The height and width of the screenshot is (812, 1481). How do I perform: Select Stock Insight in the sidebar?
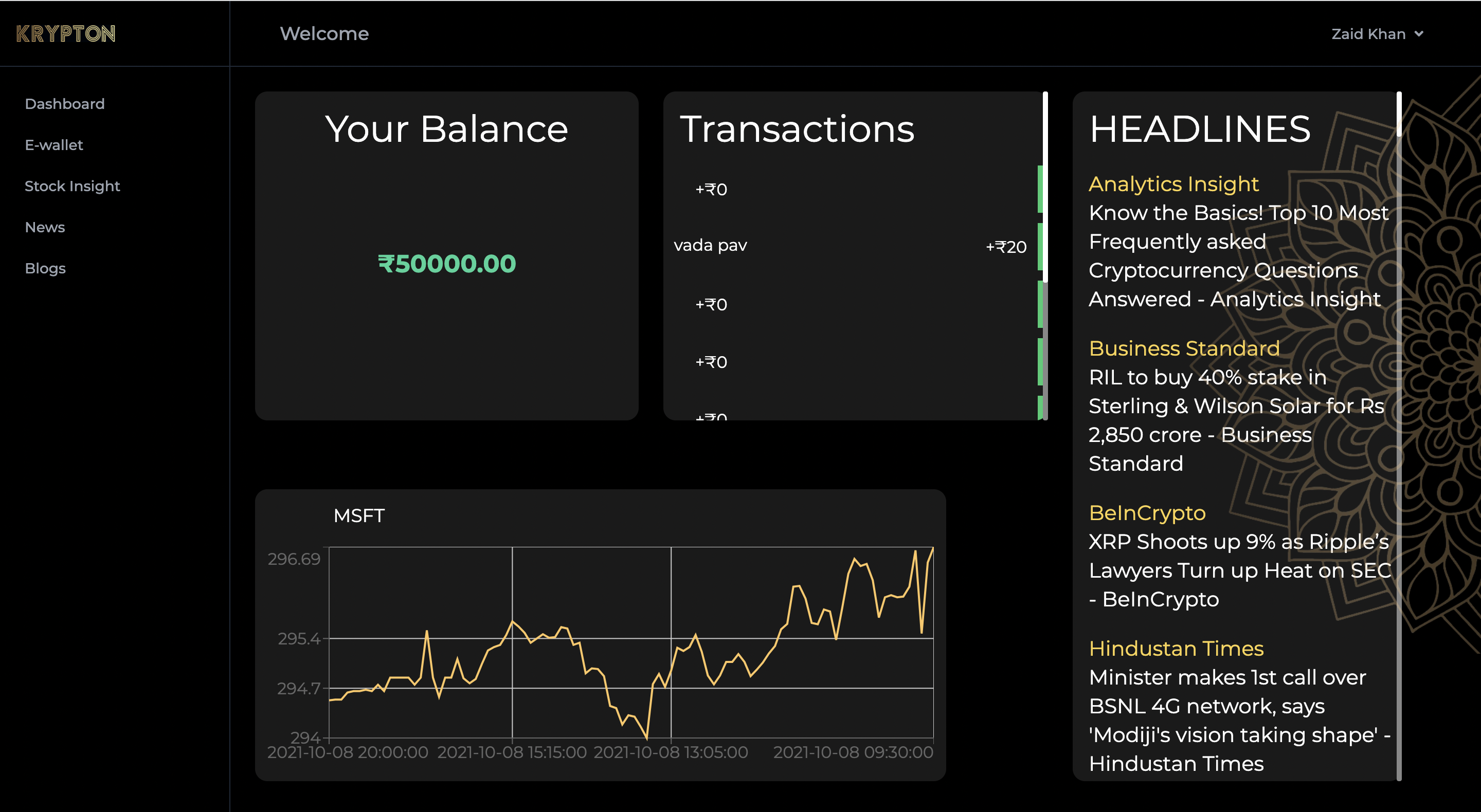coord(72,186)
